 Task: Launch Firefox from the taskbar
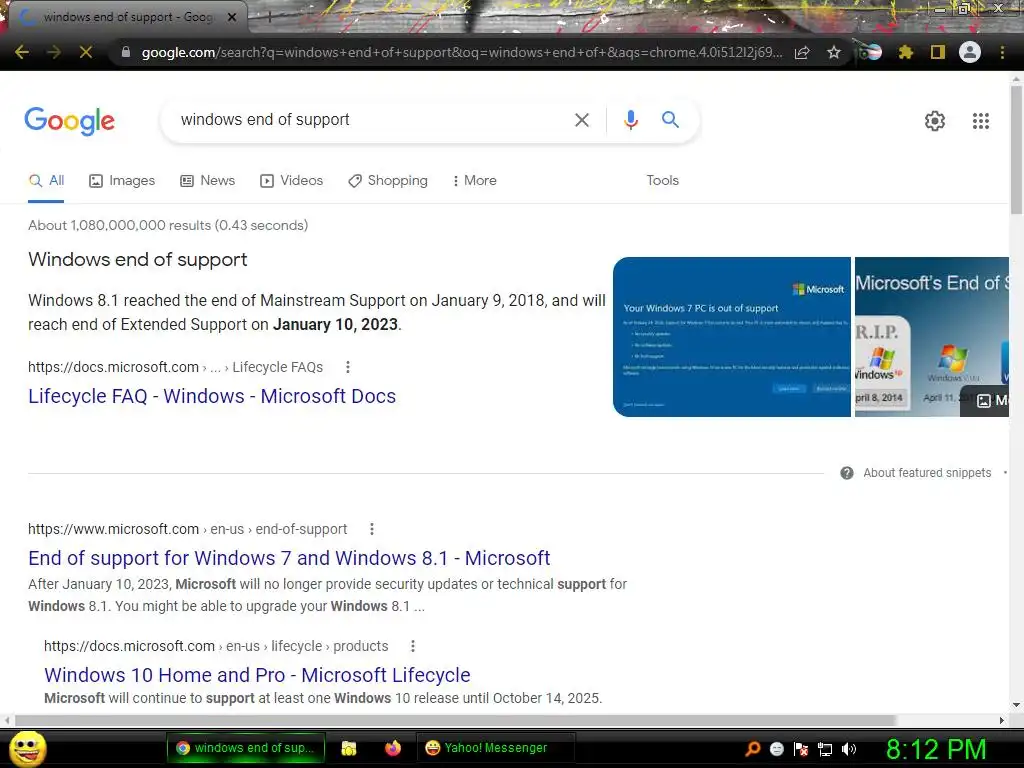tap(392, 748)
